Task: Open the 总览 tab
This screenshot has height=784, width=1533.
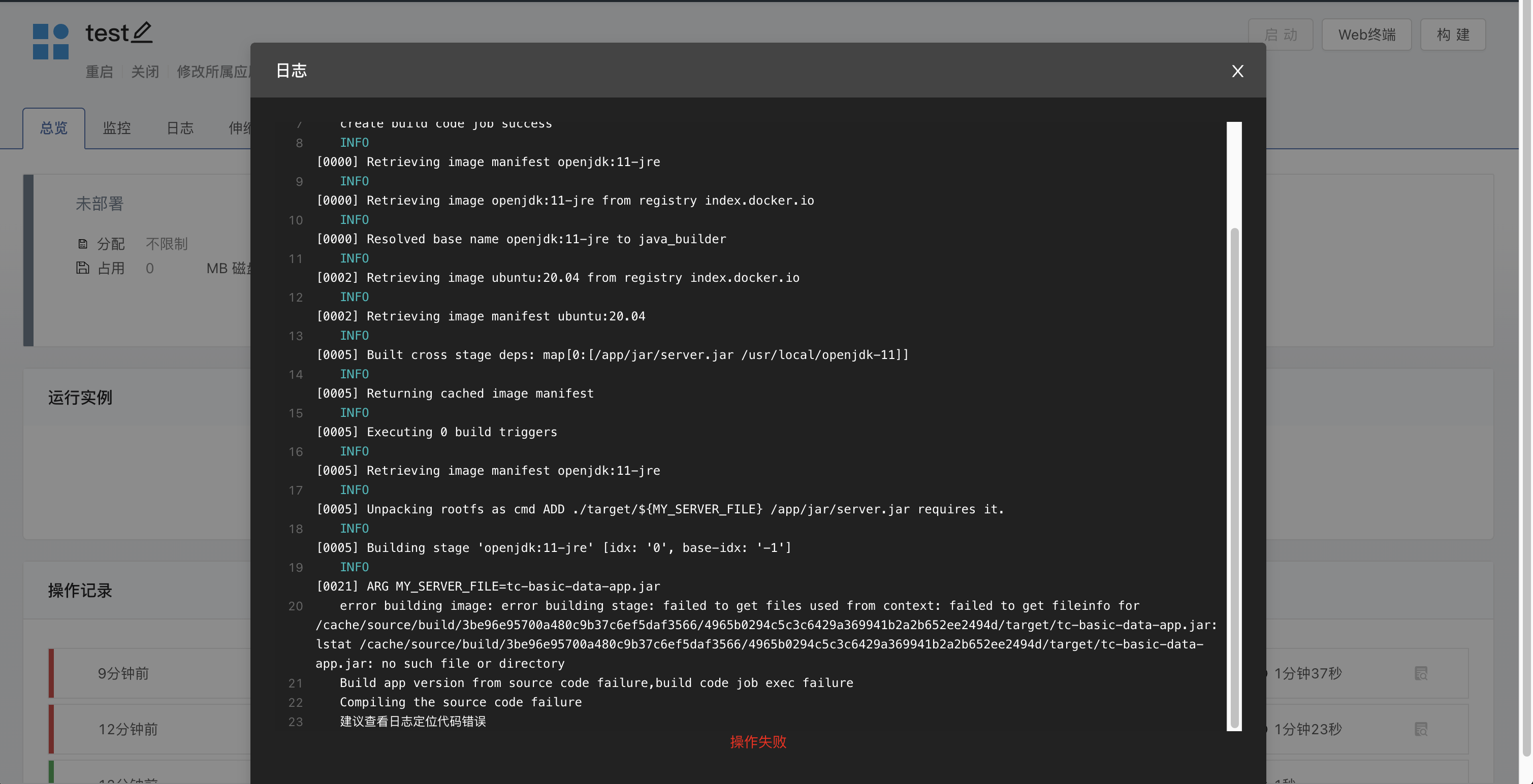Action: 53,128
